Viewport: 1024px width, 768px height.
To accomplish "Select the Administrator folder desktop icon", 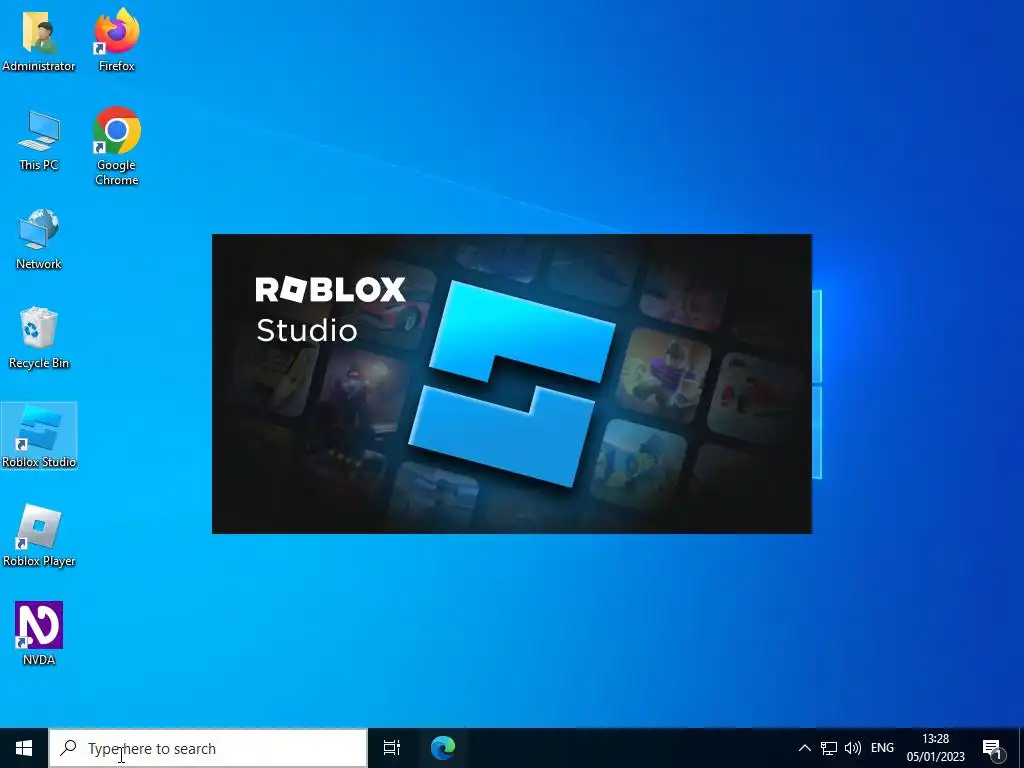I will point(39,40).
